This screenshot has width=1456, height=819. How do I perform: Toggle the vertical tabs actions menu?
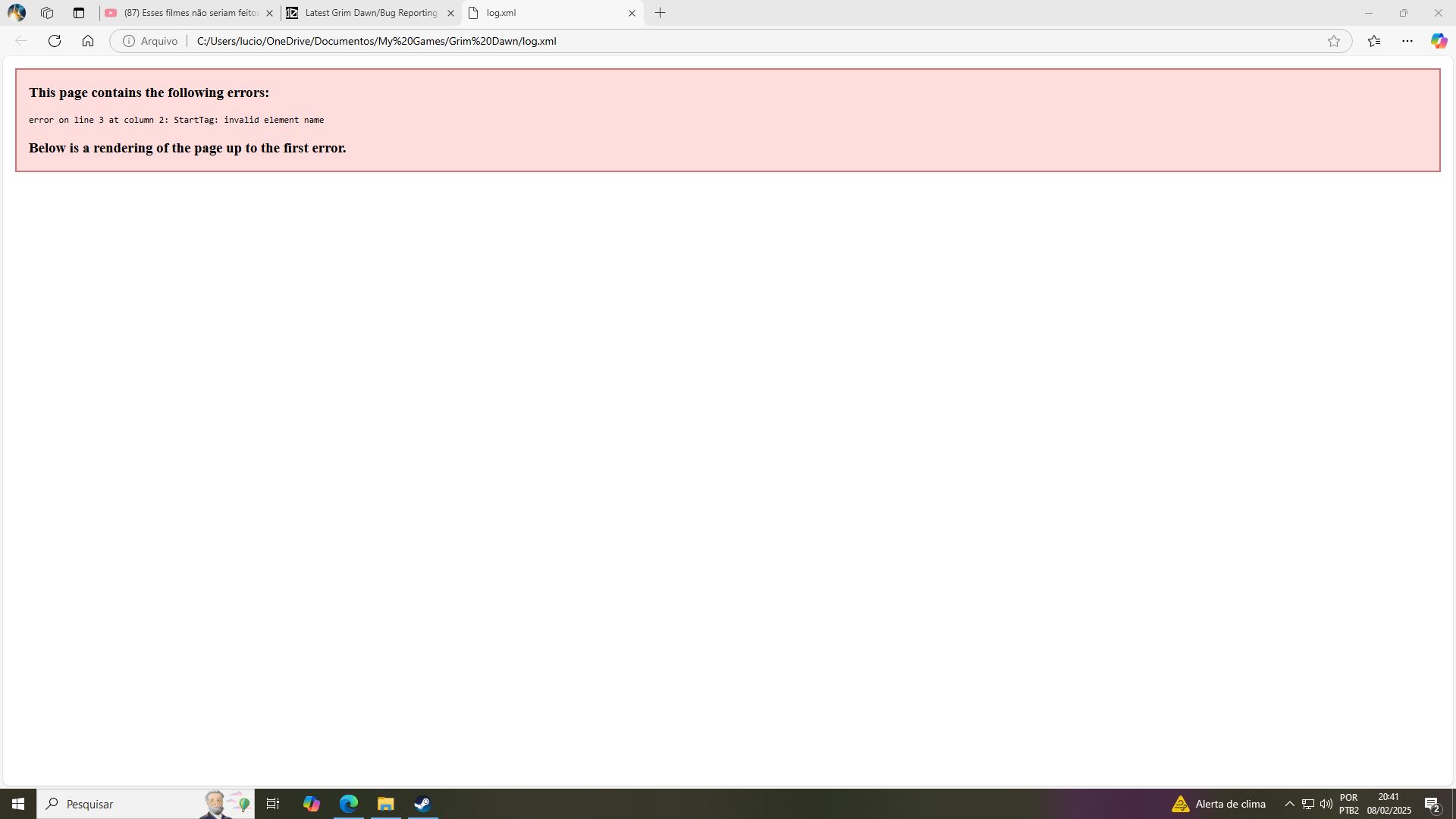pos(79,13)
